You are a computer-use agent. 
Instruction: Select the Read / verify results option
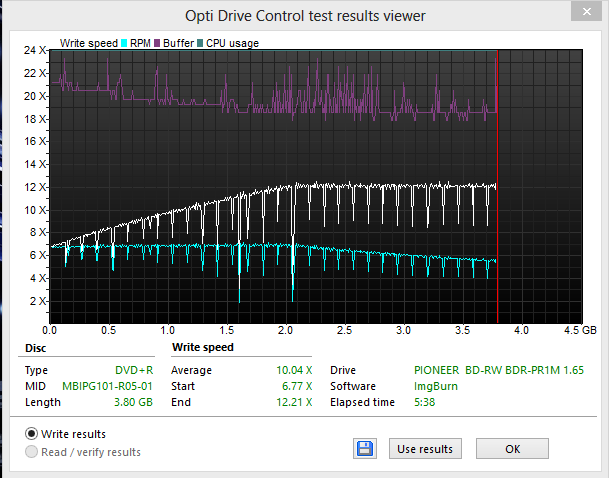pyautogui.click(x=31, y=452)
